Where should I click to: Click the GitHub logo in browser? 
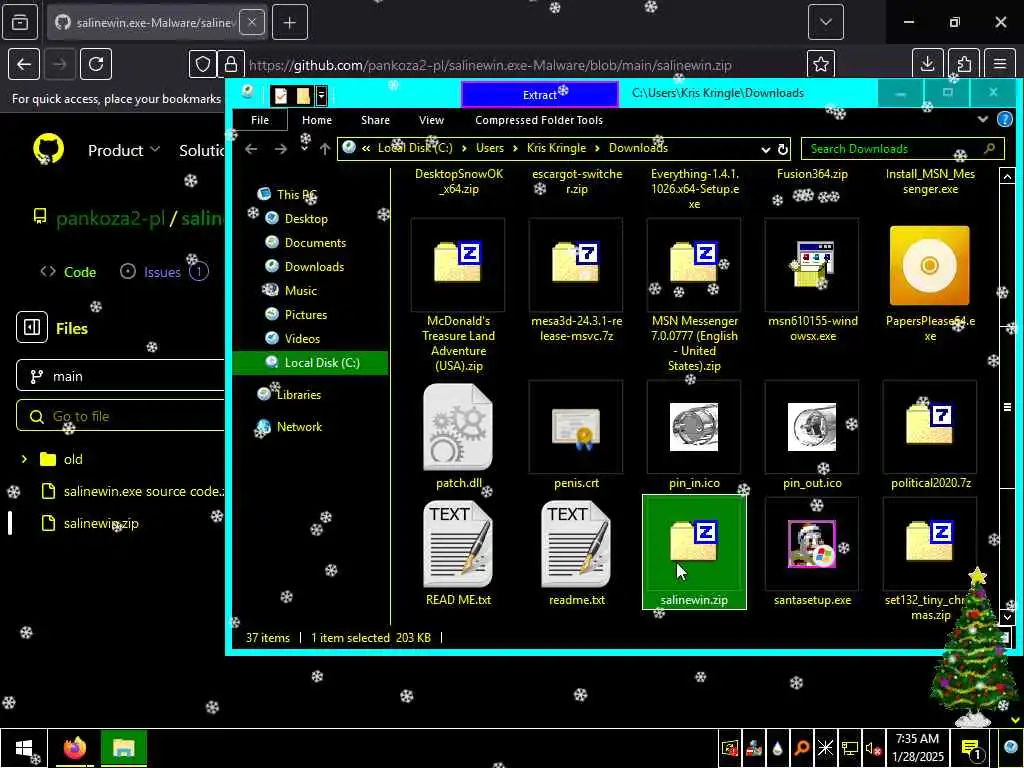tap(48, 150)
